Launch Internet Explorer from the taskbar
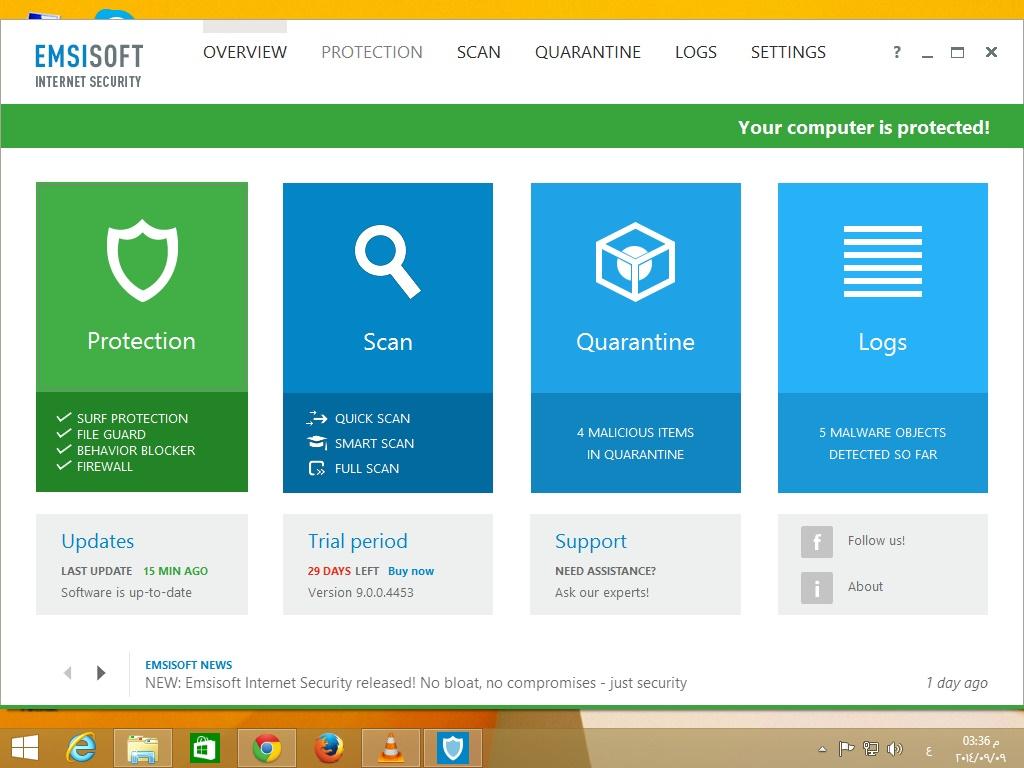This screenshot has height=768, width=1024. [x=82, y=747]
